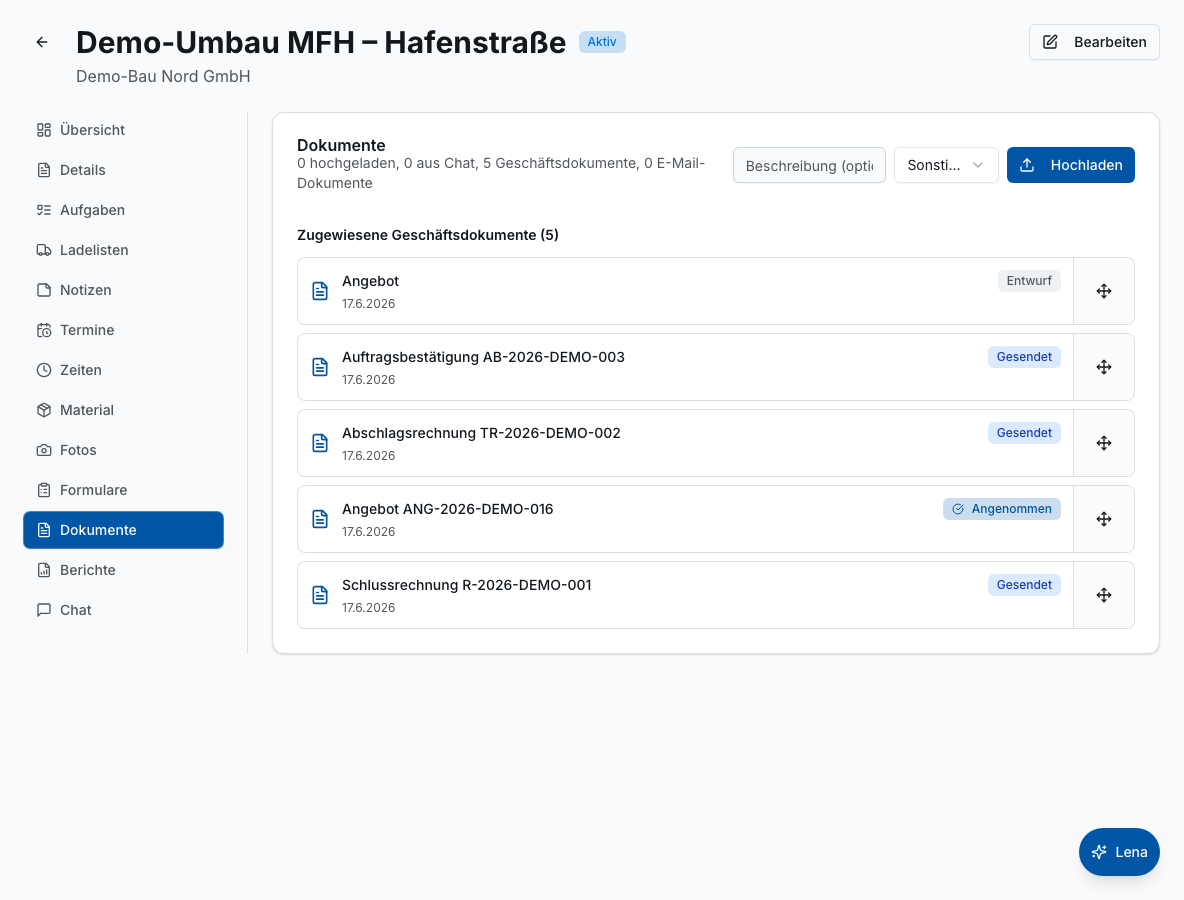This screenshot has width=1184, height=900.
Task: Open the Details sidebar item
Action: pyautogui.click(x=123, y=170)
